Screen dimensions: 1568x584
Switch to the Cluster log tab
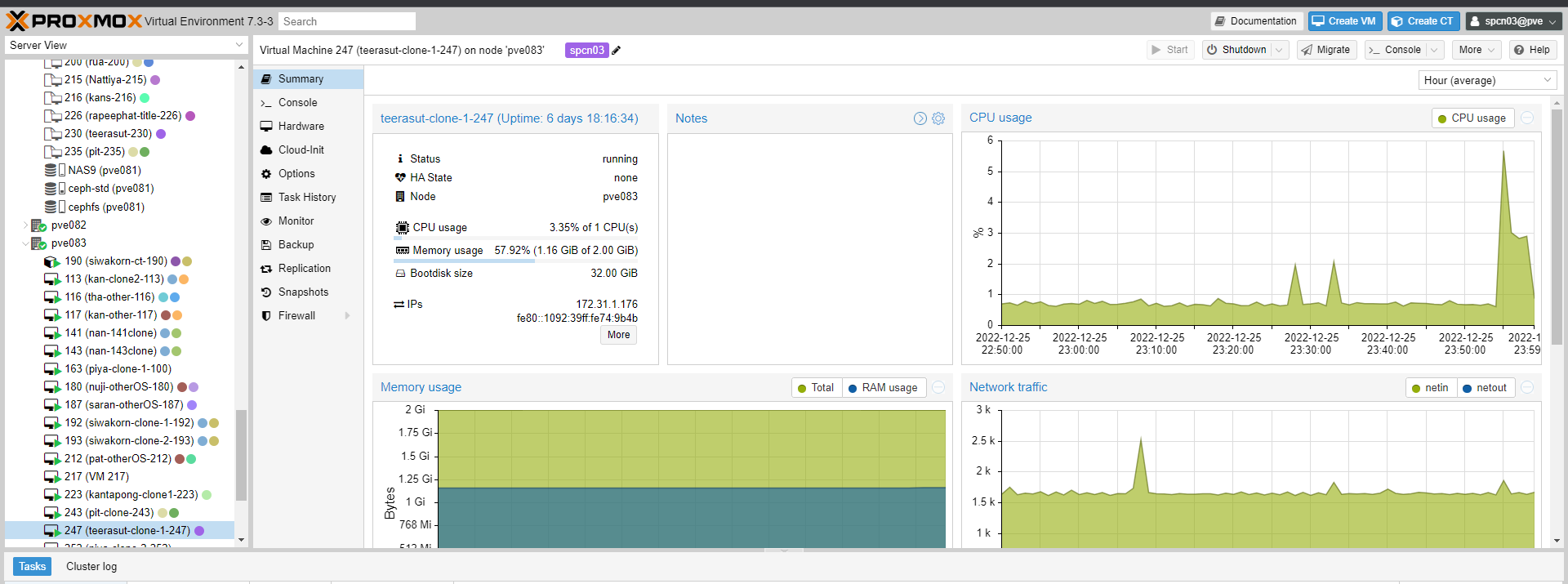[x=91, y=567]
